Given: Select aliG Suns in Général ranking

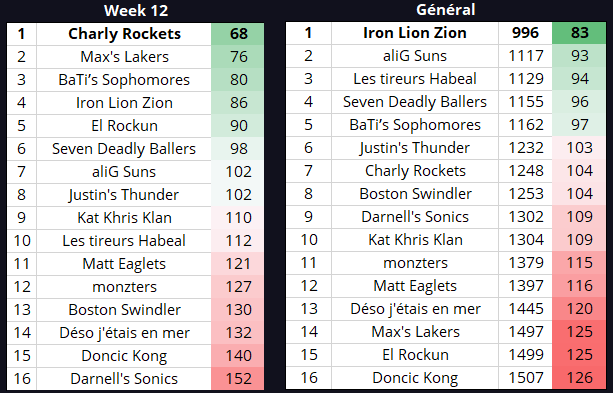Looking at the screenshot, I should pyautogui.click(x=415, y=56).
